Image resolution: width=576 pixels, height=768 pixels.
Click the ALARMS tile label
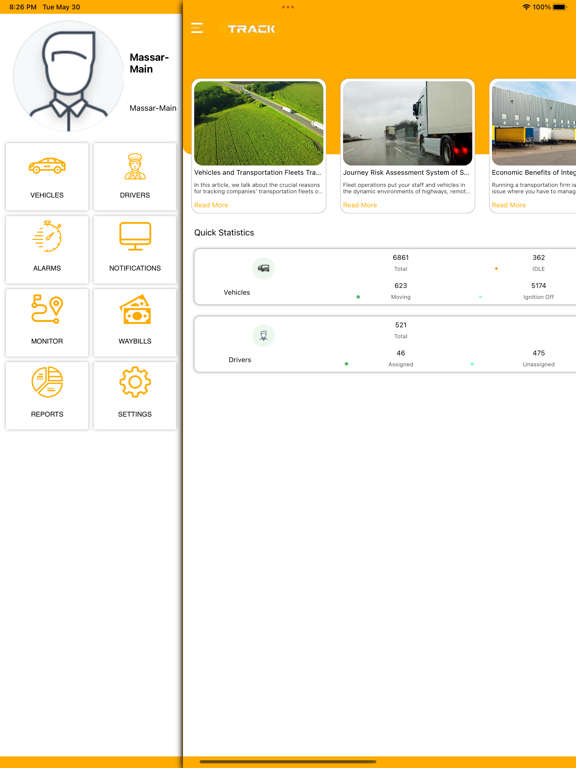click(47, 268)
